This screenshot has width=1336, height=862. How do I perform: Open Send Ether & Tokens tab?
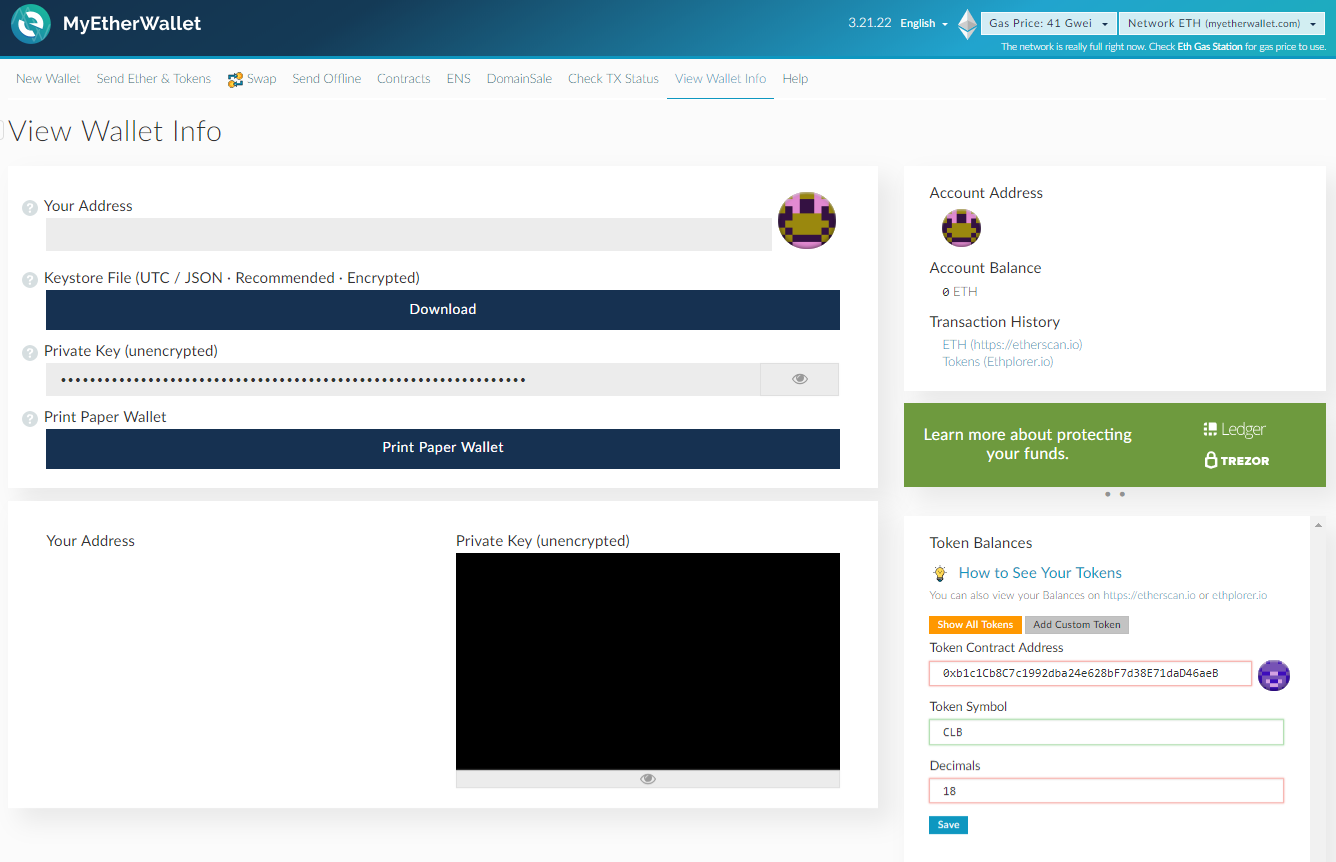point(154,79)
